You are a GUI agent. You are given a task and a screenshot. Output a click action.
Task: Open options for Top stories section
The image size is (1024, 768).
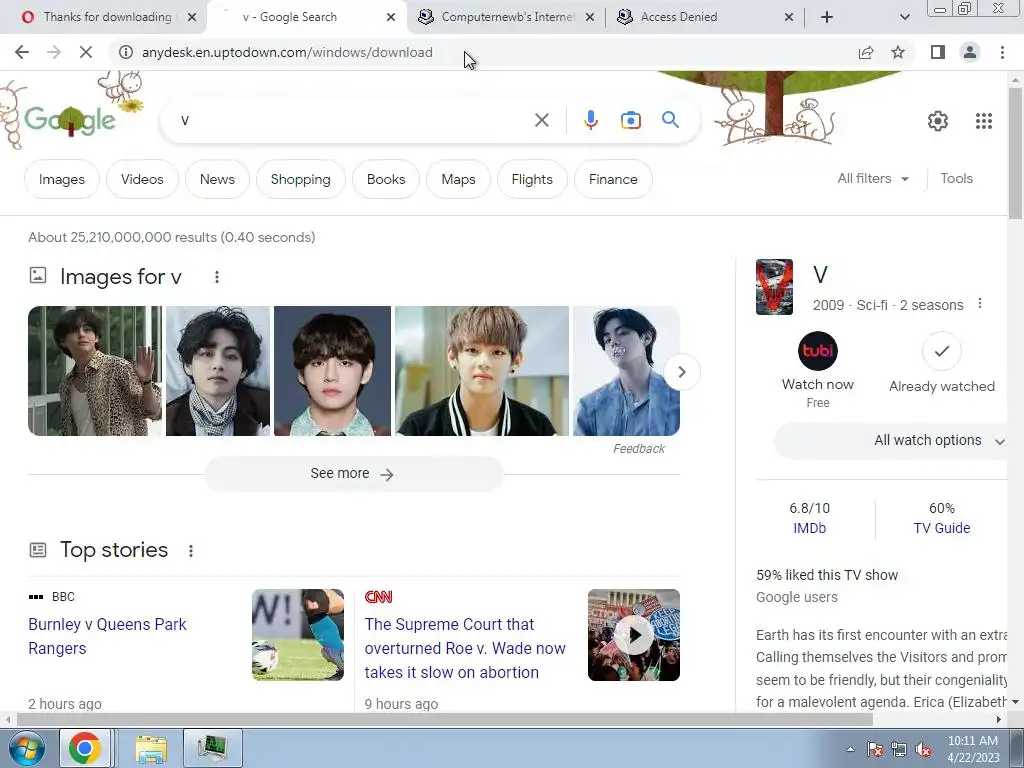click(191, 551)
